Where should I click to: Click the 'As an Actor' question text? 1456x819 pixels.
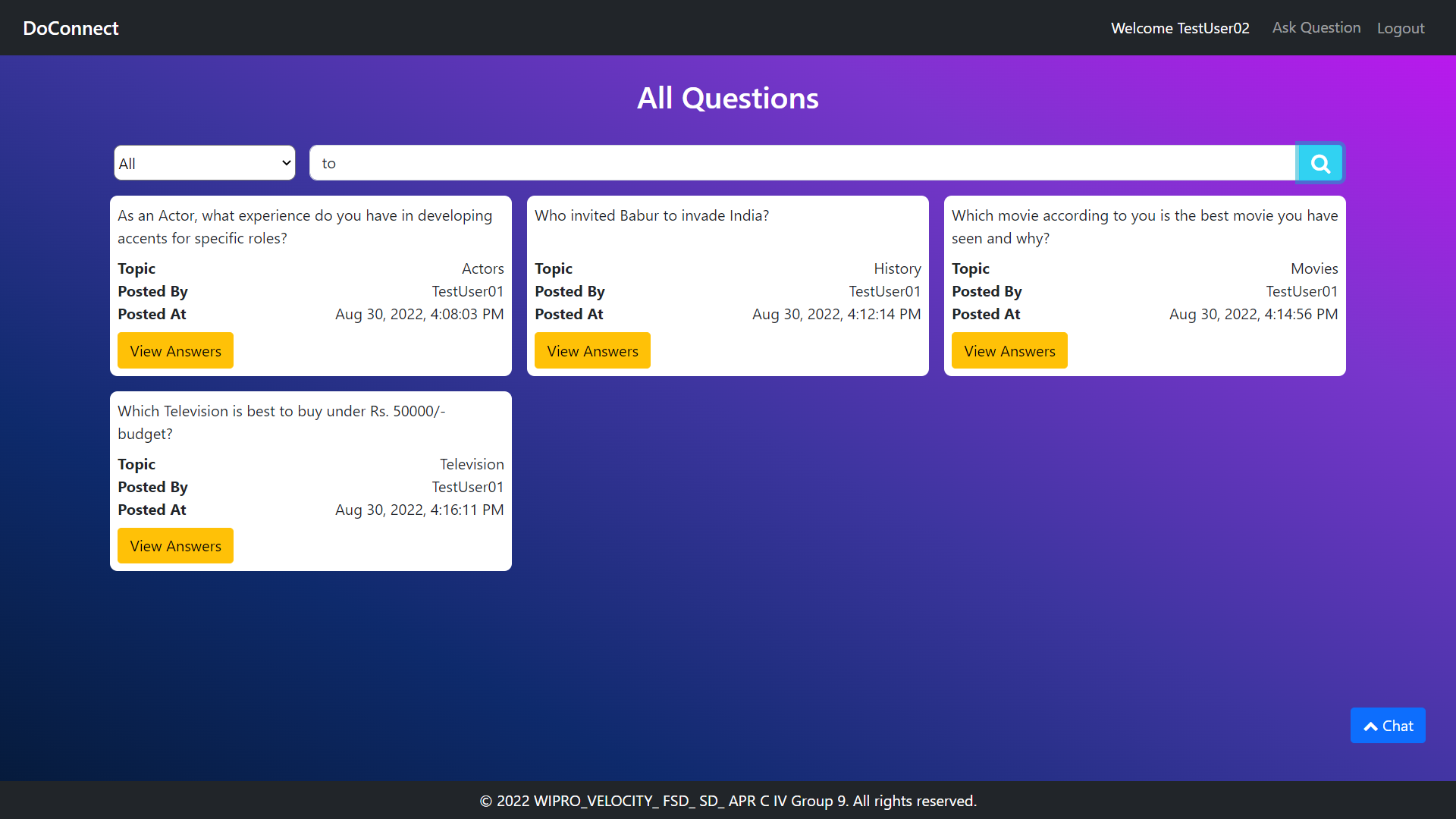point(304,226)
